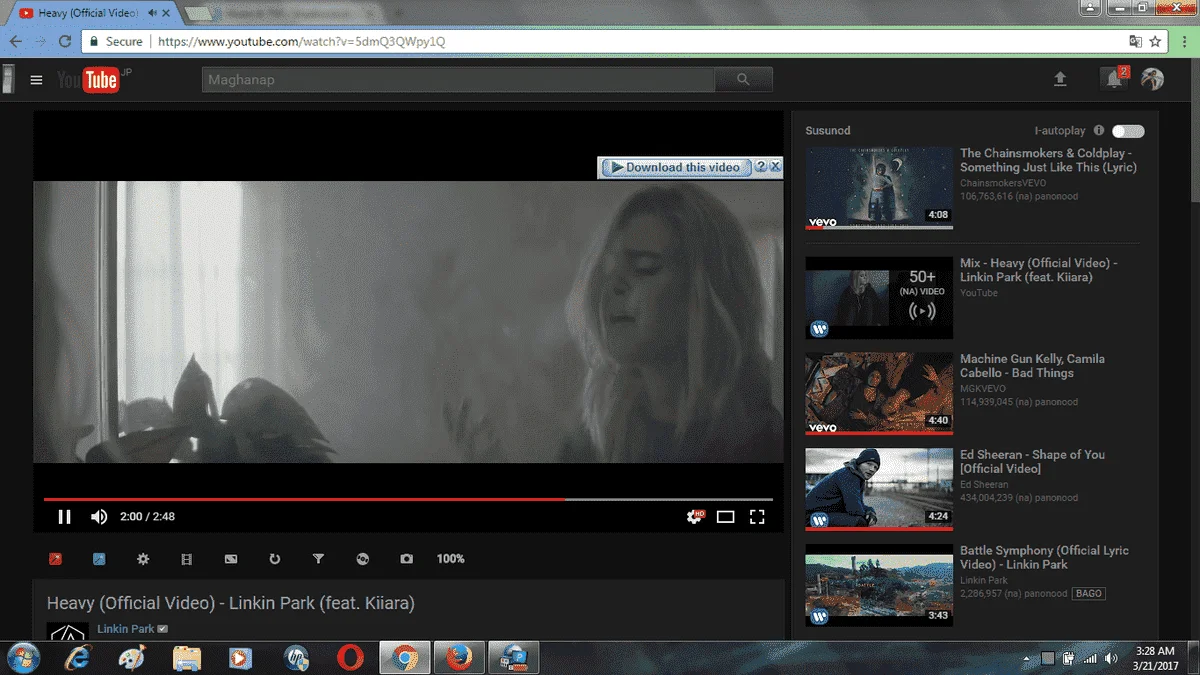Pause the video playback
The image size is (1200, 675).
(x=64, y=517)
